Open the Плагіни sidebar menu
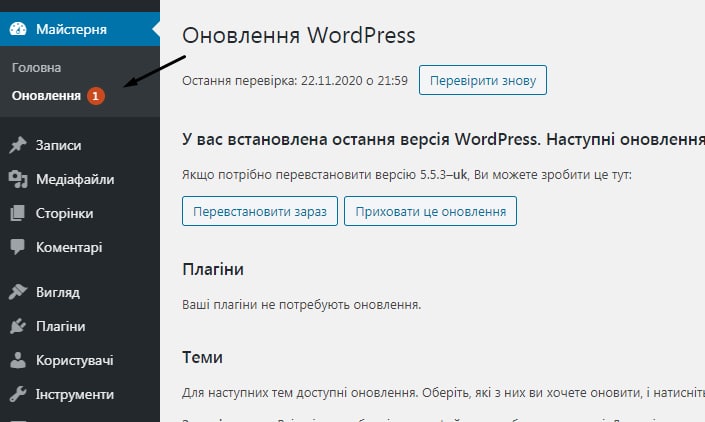Screen dimensions: 705x422 coord(80,326)
